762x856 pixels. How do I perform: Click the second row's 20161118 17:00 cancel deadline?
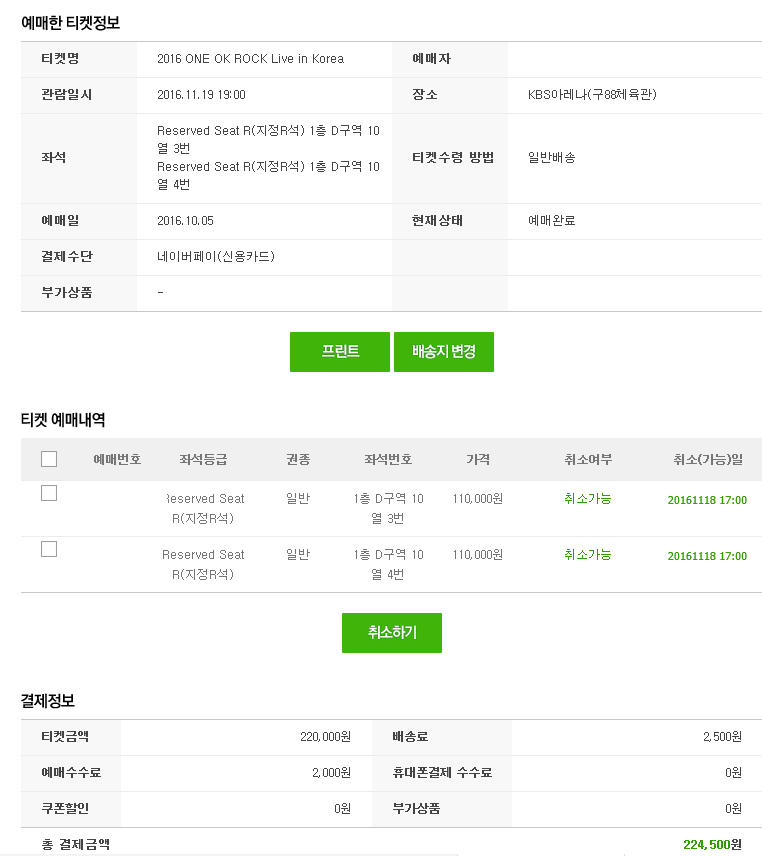coord(707,556)
